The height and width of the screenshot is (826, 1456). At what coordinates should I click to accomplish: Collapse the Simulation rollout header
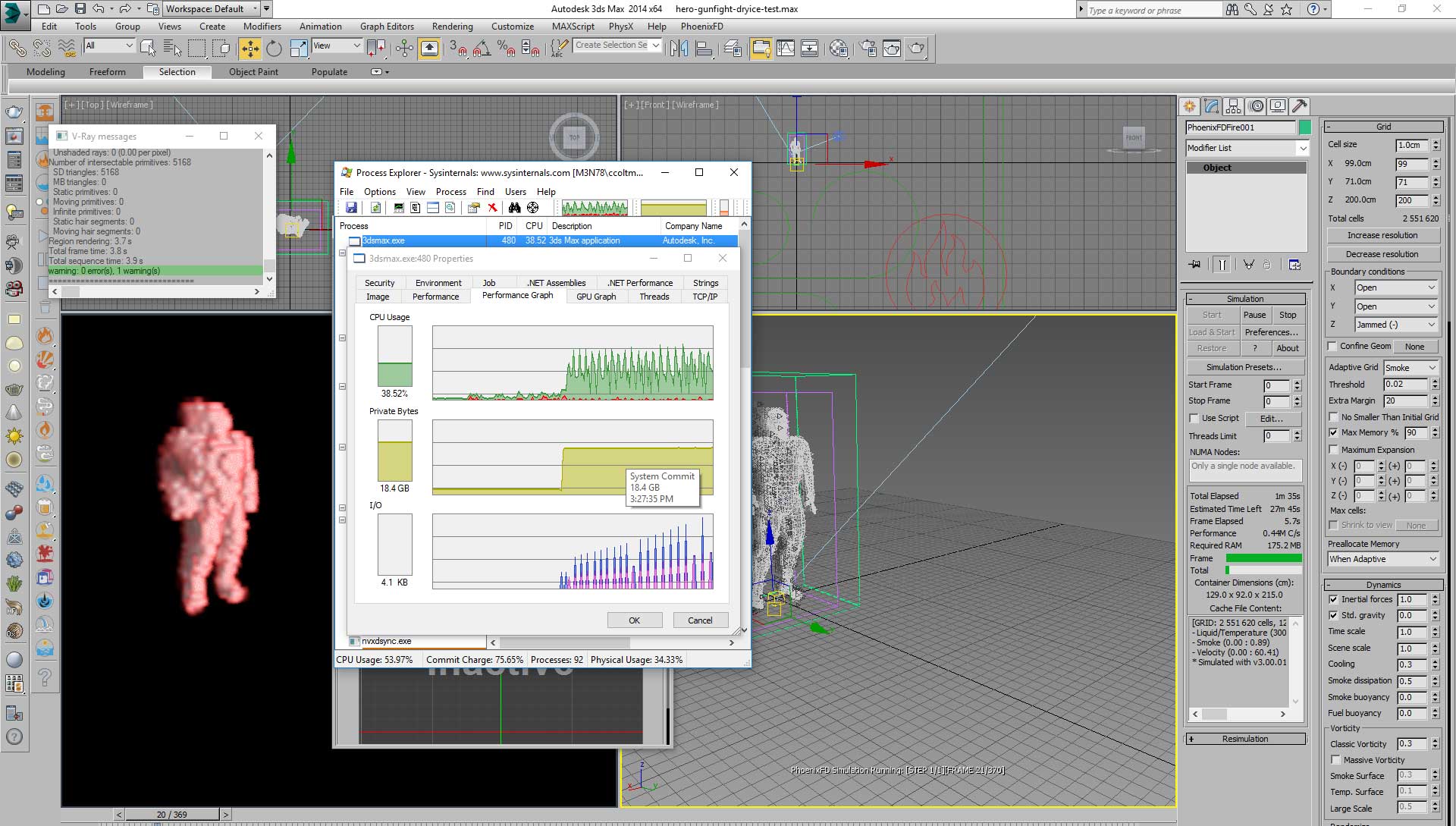click(x=1245, y=299)
